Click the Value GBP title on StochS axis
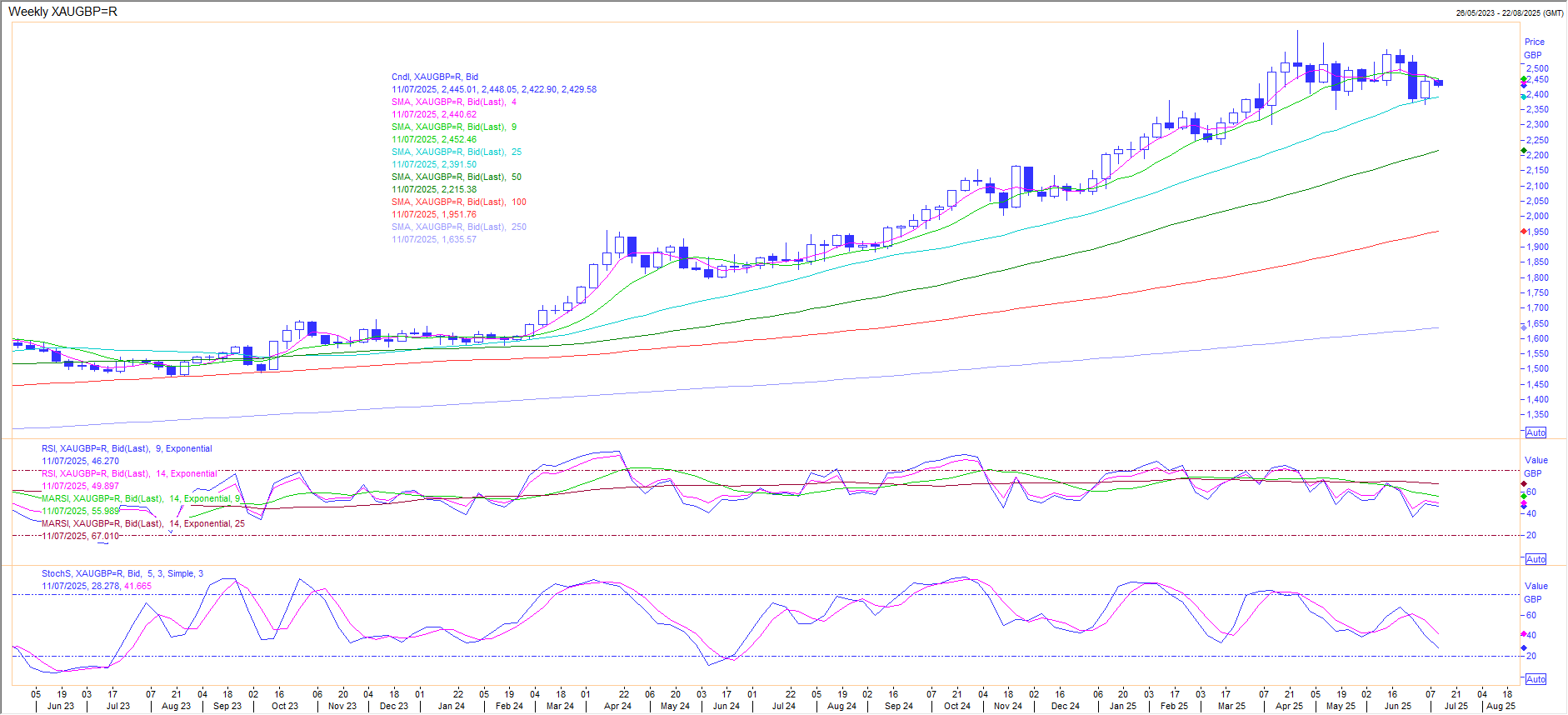Viewport: 1568px width, 715px height. 1536,592
